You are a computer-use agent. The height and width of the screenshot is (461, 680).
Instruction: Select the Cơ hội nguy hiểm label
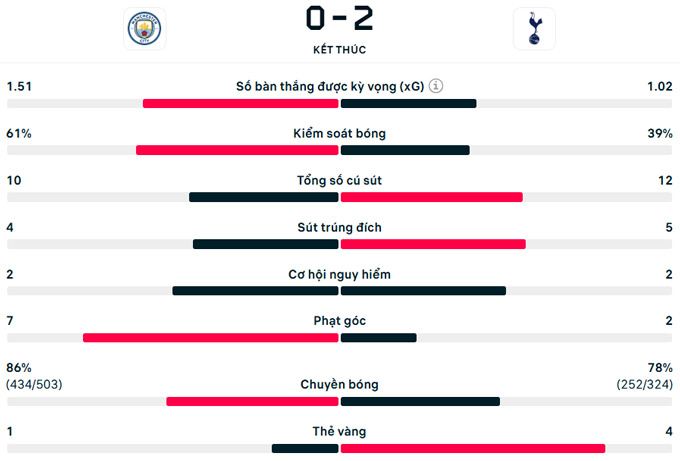coord(340,274)
